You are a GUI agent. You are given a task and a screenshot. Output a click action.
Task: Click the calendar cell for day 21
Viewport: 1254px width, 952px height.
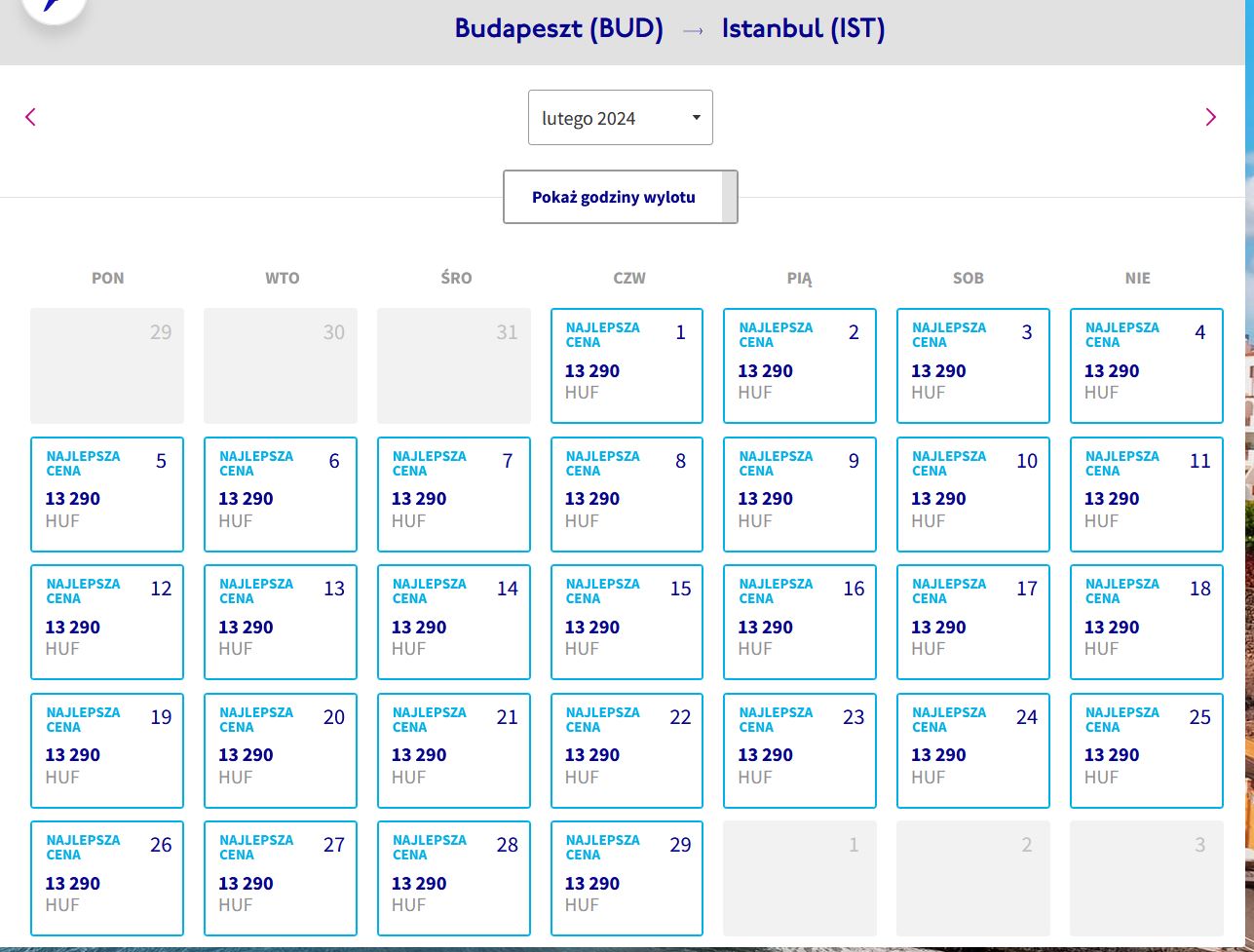coord(454,750)
